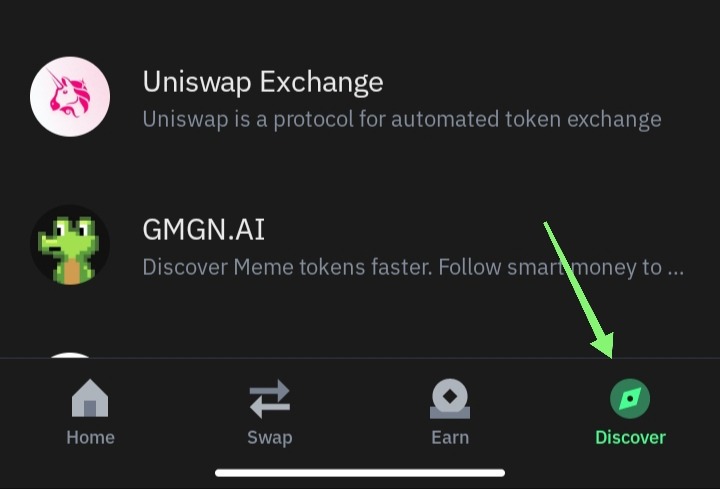This screenshot has width=720, height=489.
Task: Open the GMGN.AI title
Action: tap(203, 230)
